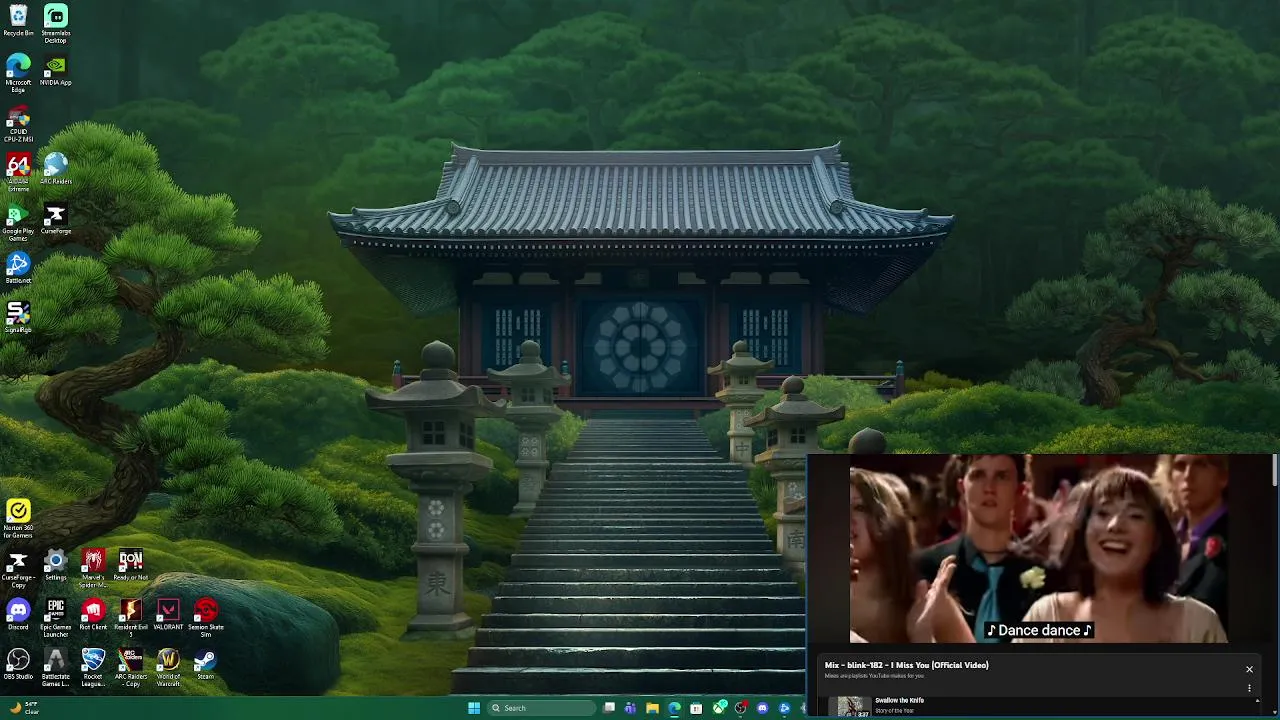Select the Resident Evil 5 icon
Image resolution: width=1280 pixels, height=720 pixels.
(131, 618)
